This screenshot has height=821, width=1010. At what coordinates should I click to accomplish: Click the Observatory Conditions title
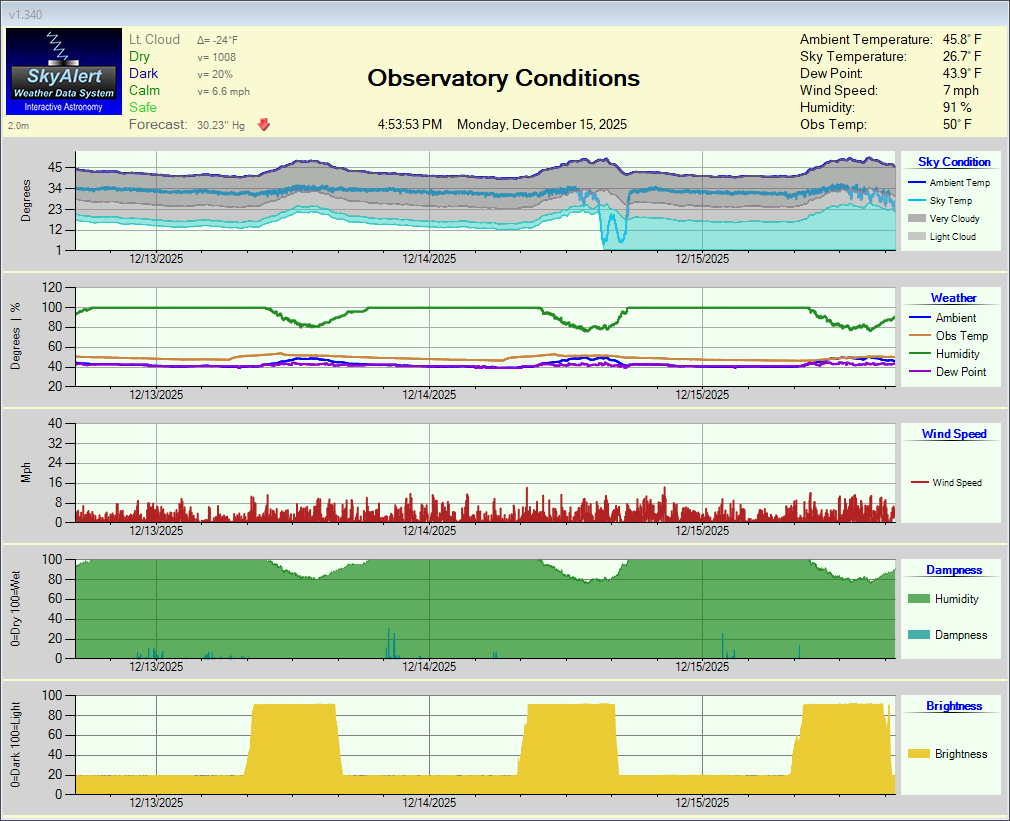coord(503,78)
